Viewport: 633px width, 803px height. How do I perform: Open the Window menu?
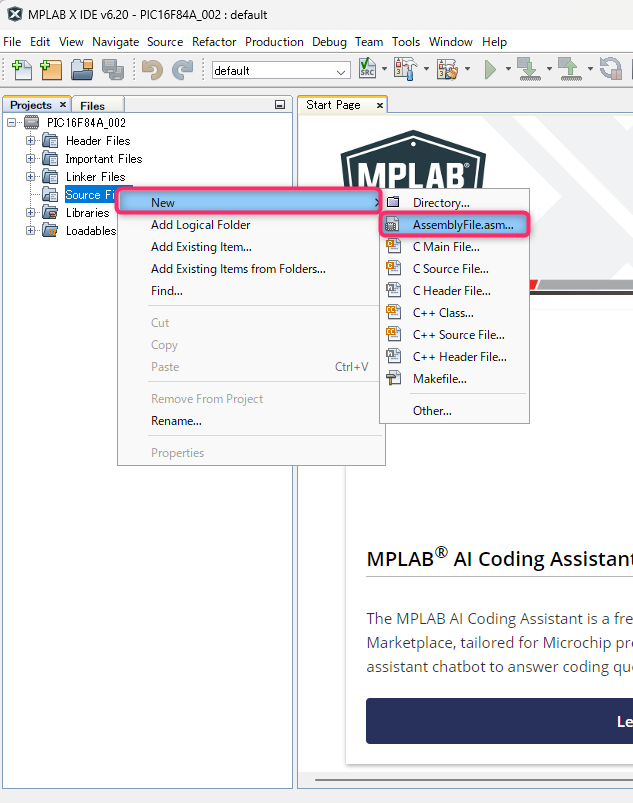pos(451,41)
